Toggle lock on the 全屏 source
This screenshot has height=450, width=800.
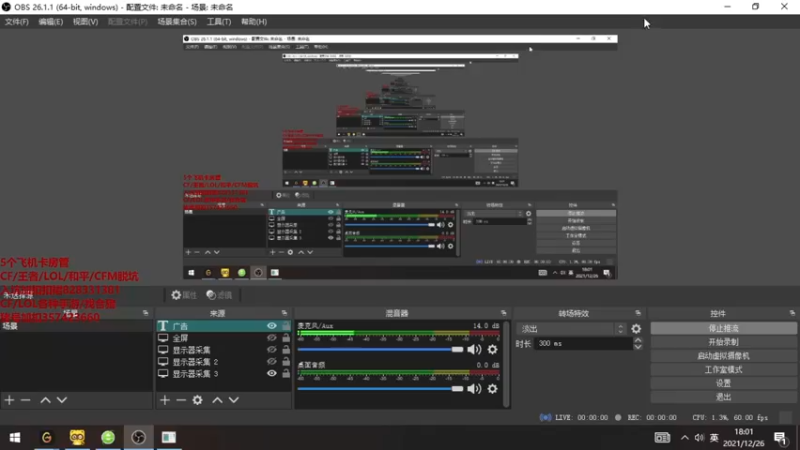point(286,338)
